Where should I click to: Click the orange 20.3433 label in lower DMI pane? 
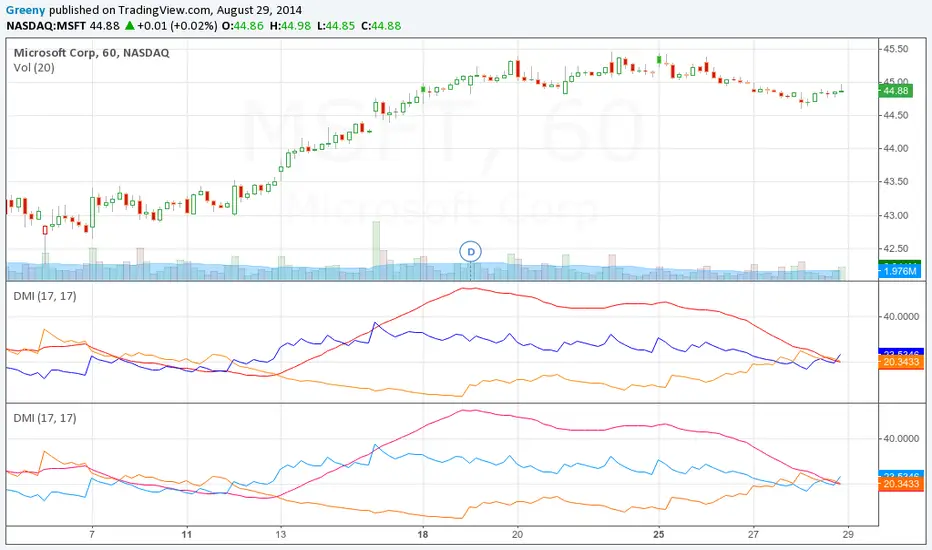click(x=900, y=483)
